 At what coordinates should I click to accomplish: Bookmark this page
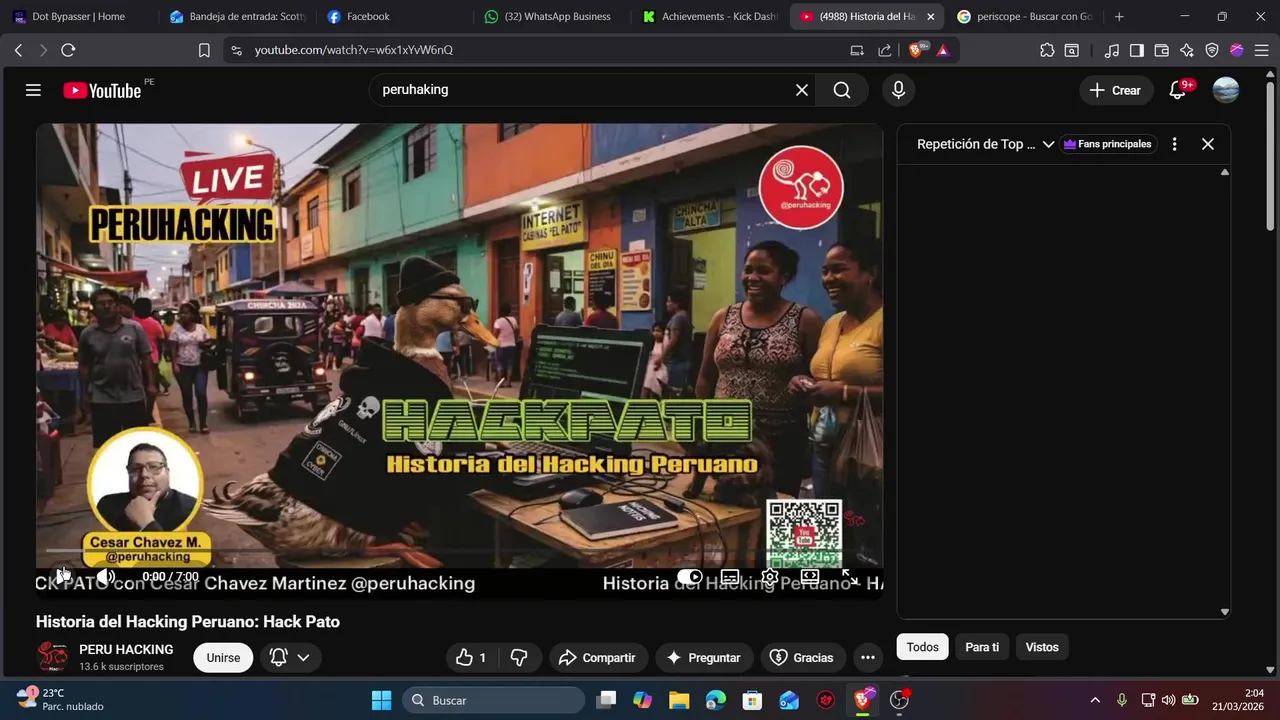tap(204, 50)
